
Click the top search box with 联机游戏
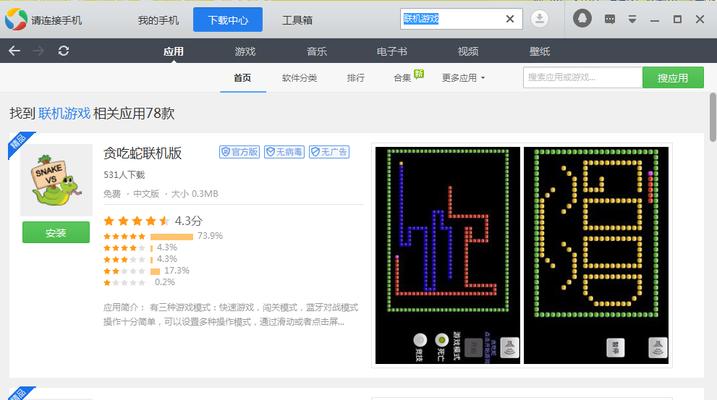[x=461, y=19]
